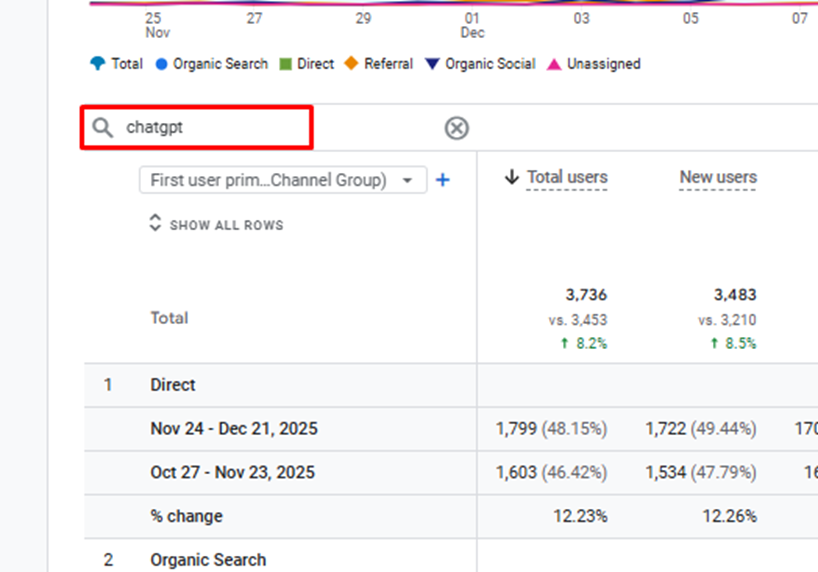Toggle the Organic Search series in legend

coord(220,64)
